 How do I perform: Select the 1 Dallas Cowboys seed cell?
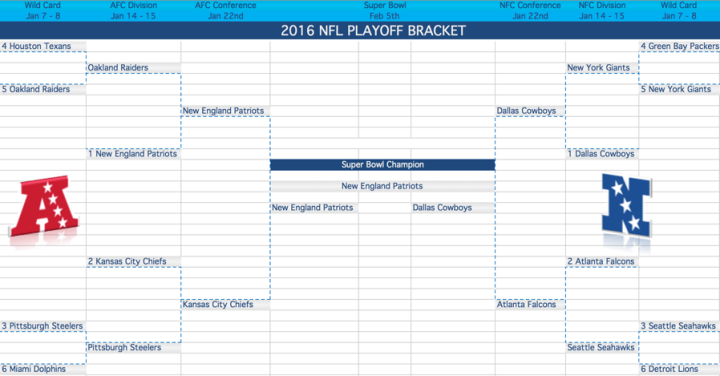click(602, 154)
